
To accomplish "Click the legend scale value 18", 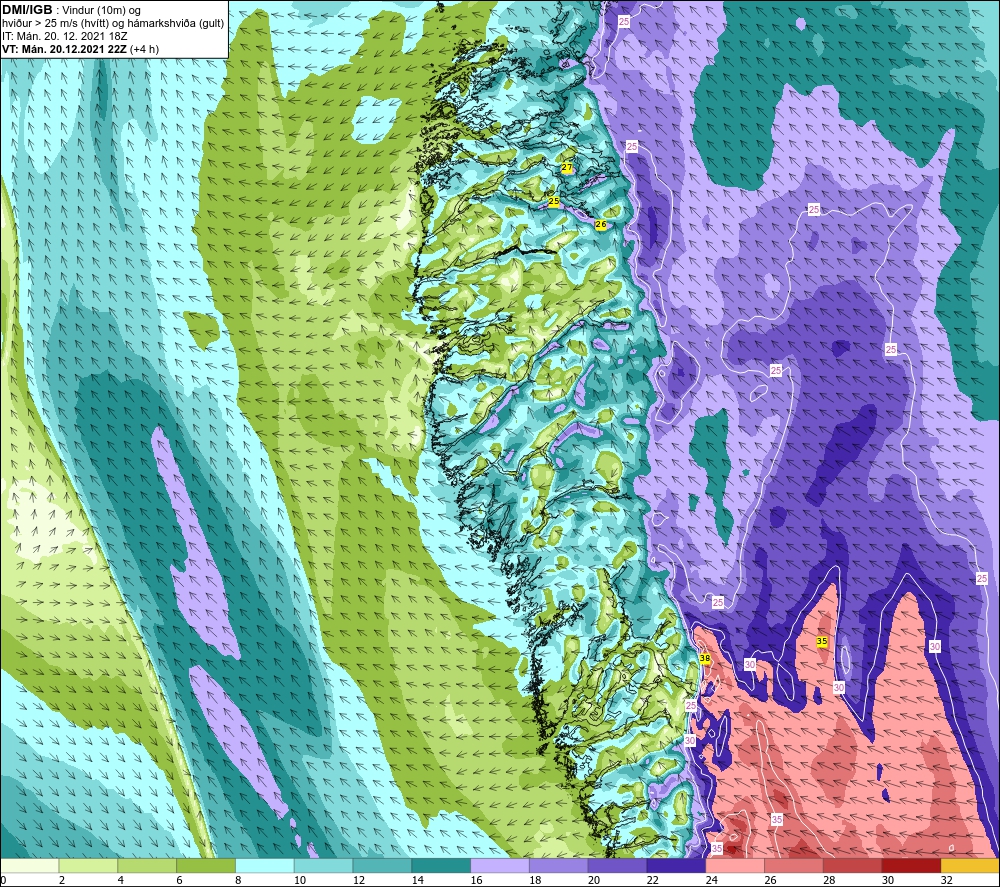I will (x=535, y=880).
